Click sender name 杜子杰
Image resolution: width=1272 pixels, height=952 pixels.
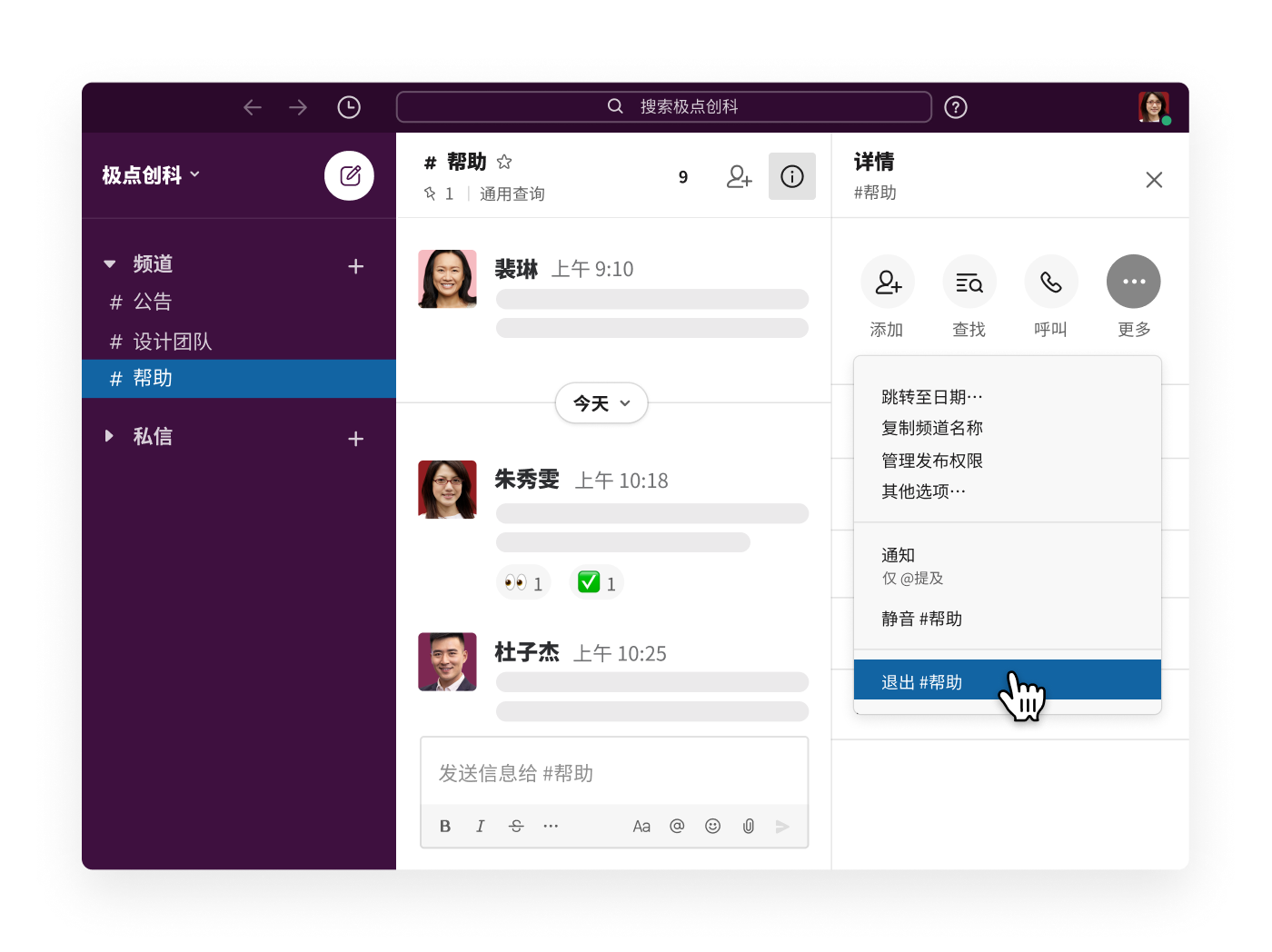pyautogui.click(x=527, y=652)
